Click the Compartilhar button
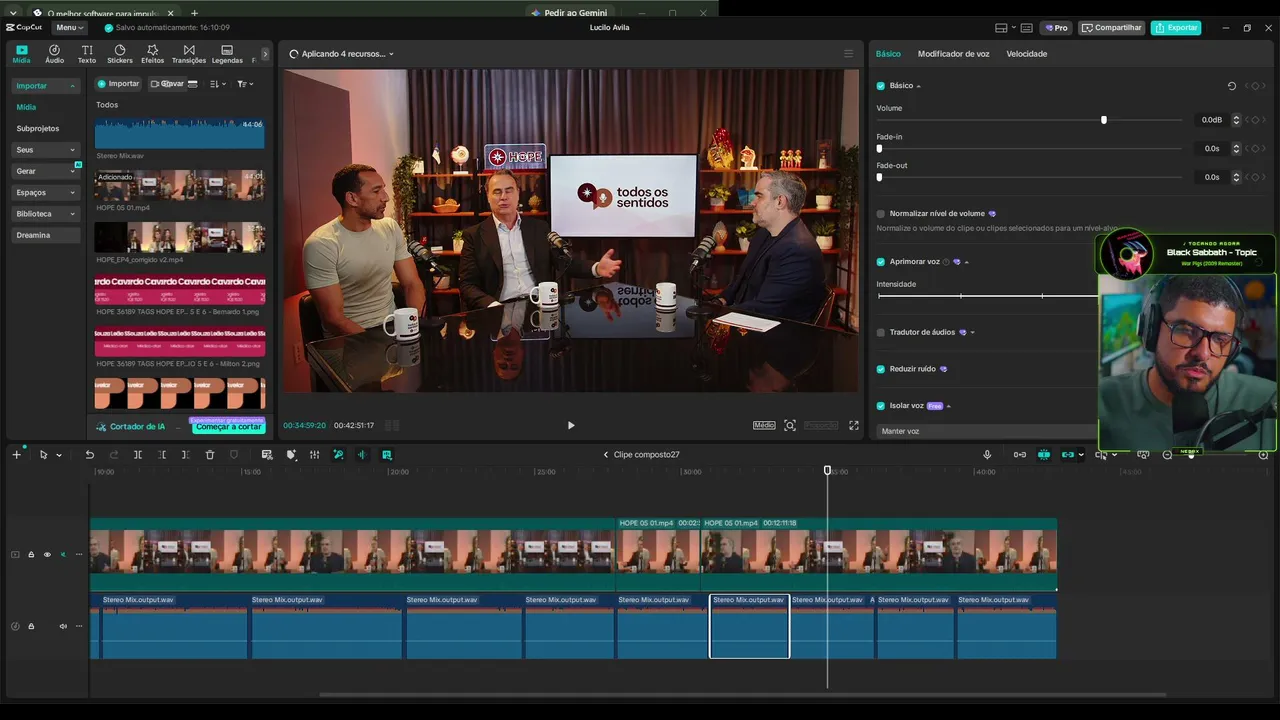The width and height of the screenshot is (1280, 720). [1112, 28]
